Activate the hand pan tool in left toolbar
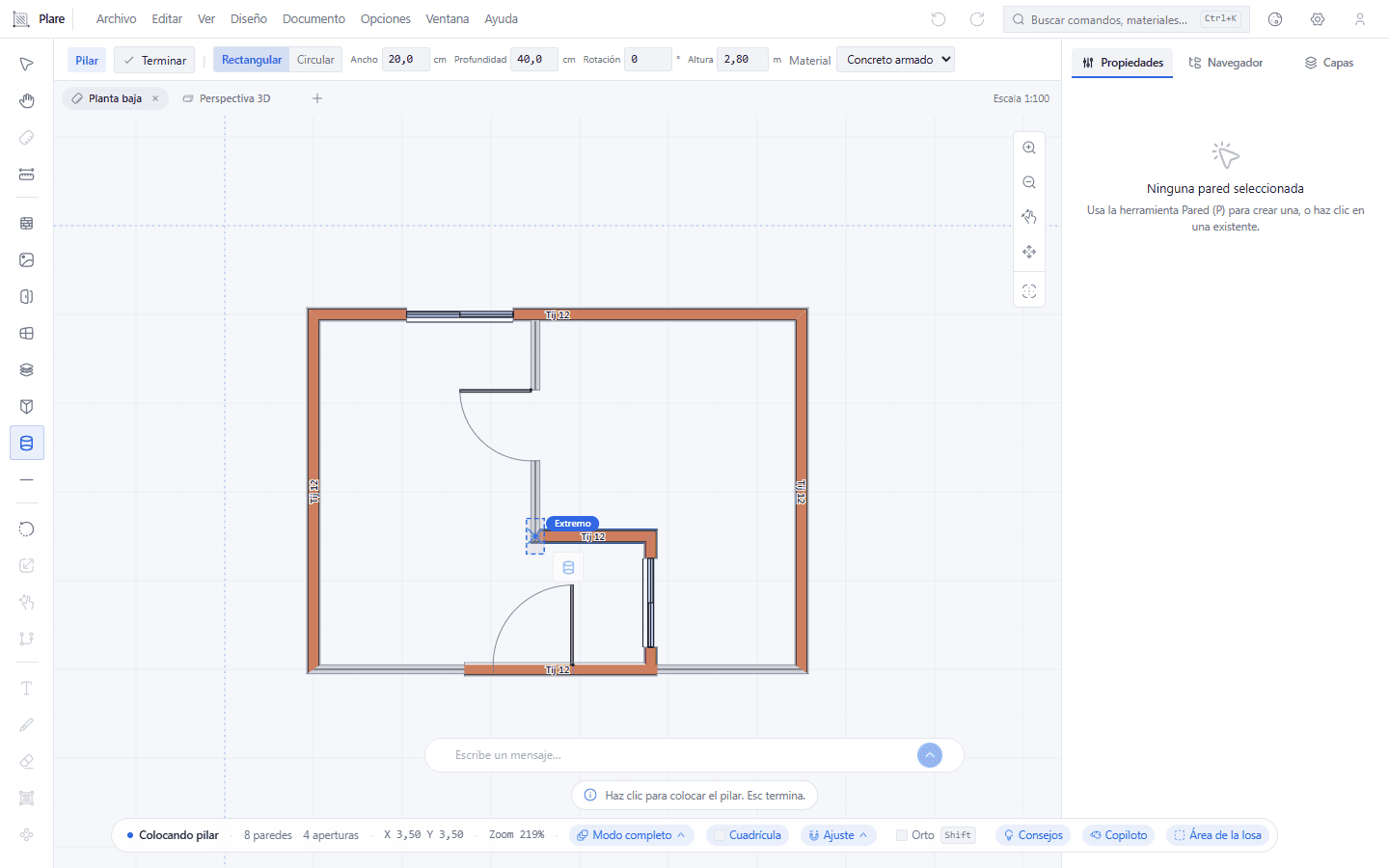 tap(27, 101)
